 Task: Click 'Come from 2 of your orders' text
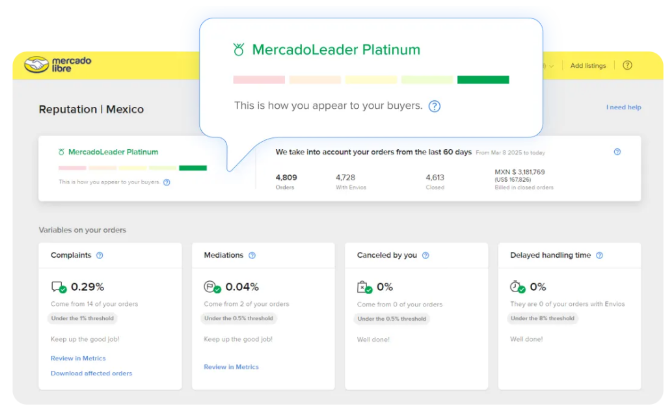coord(246,304)
